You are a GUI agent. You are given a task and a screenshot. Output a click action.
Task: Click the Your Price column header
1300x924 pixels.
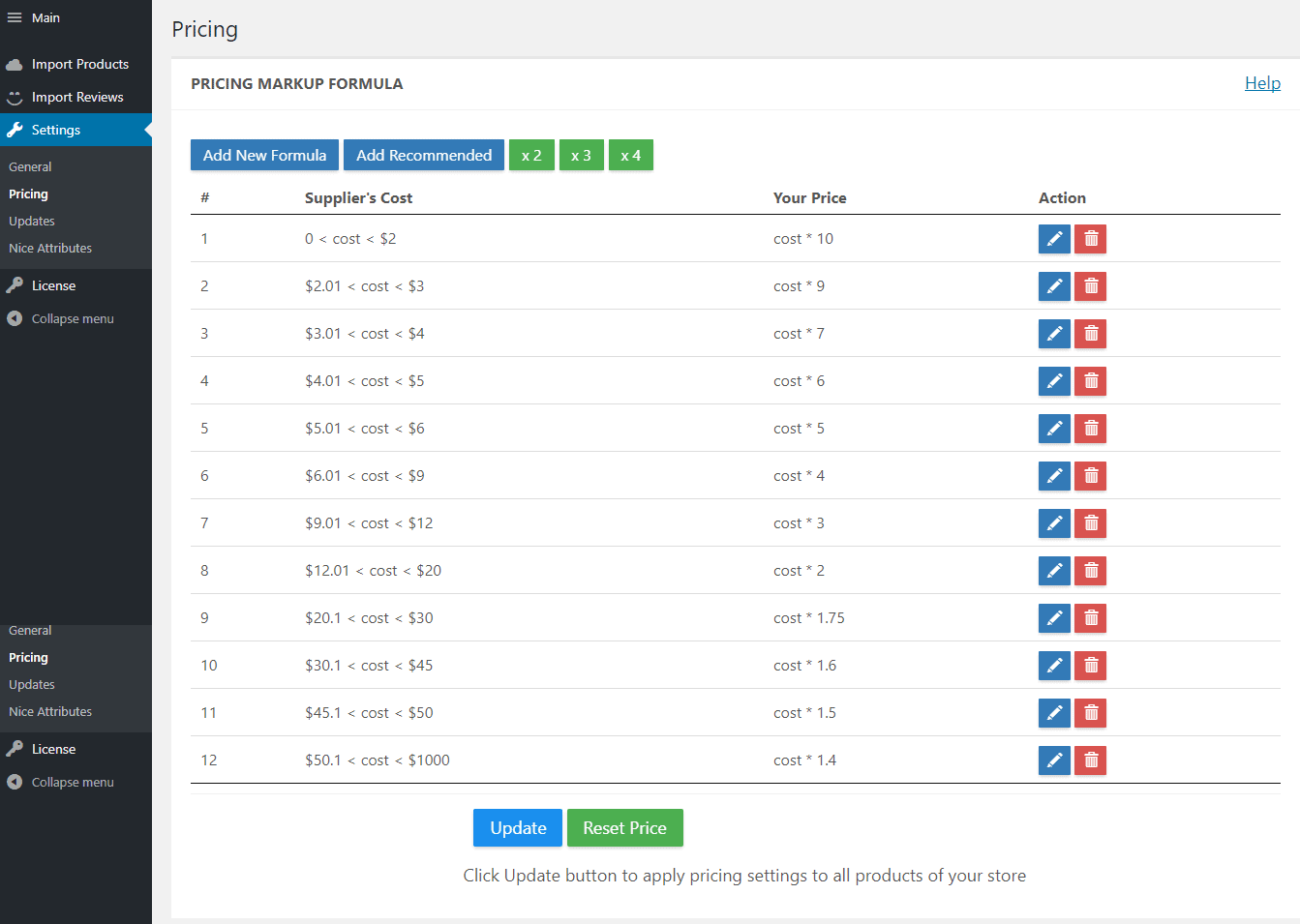point(809,197)
